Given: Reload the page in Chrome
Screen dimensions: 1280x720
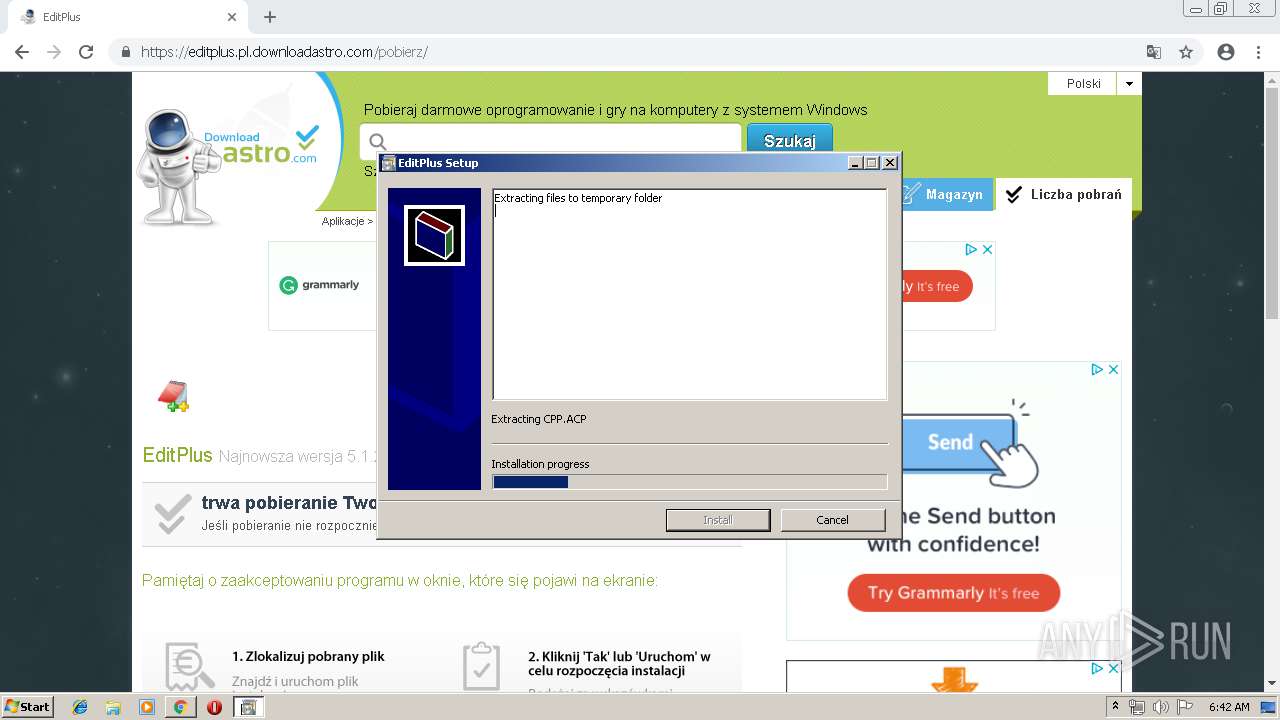Looking at the screenshot, I should coord(86,52).
